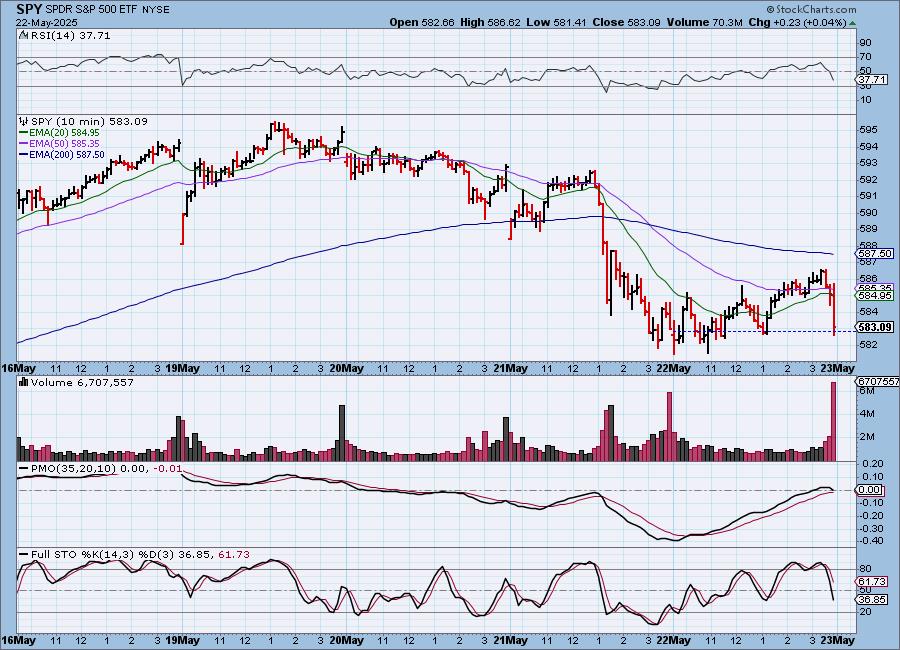
Task: Click the EMA(200) 587.50 legend text
Action: 67,154
